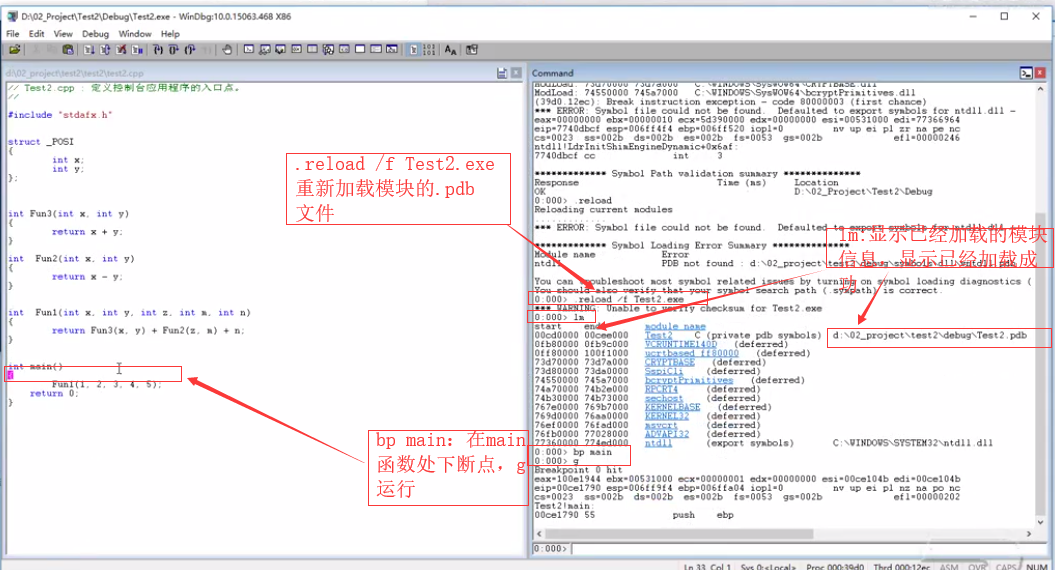Open the Options toolbar icon
Image resolution: width=1055 pixels, height=570 pixels.
coord(472,50)
